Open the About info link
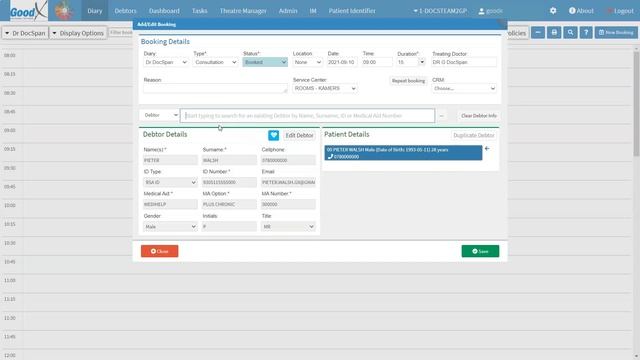This screenshot has width=640, height=360. [581, 11]
